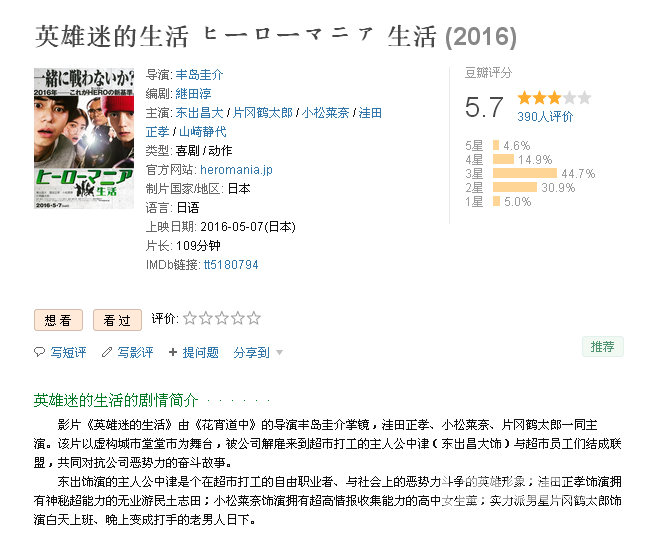
Task: Click the speech bubble icon beside 写短评
Action: tap(39, 352)
